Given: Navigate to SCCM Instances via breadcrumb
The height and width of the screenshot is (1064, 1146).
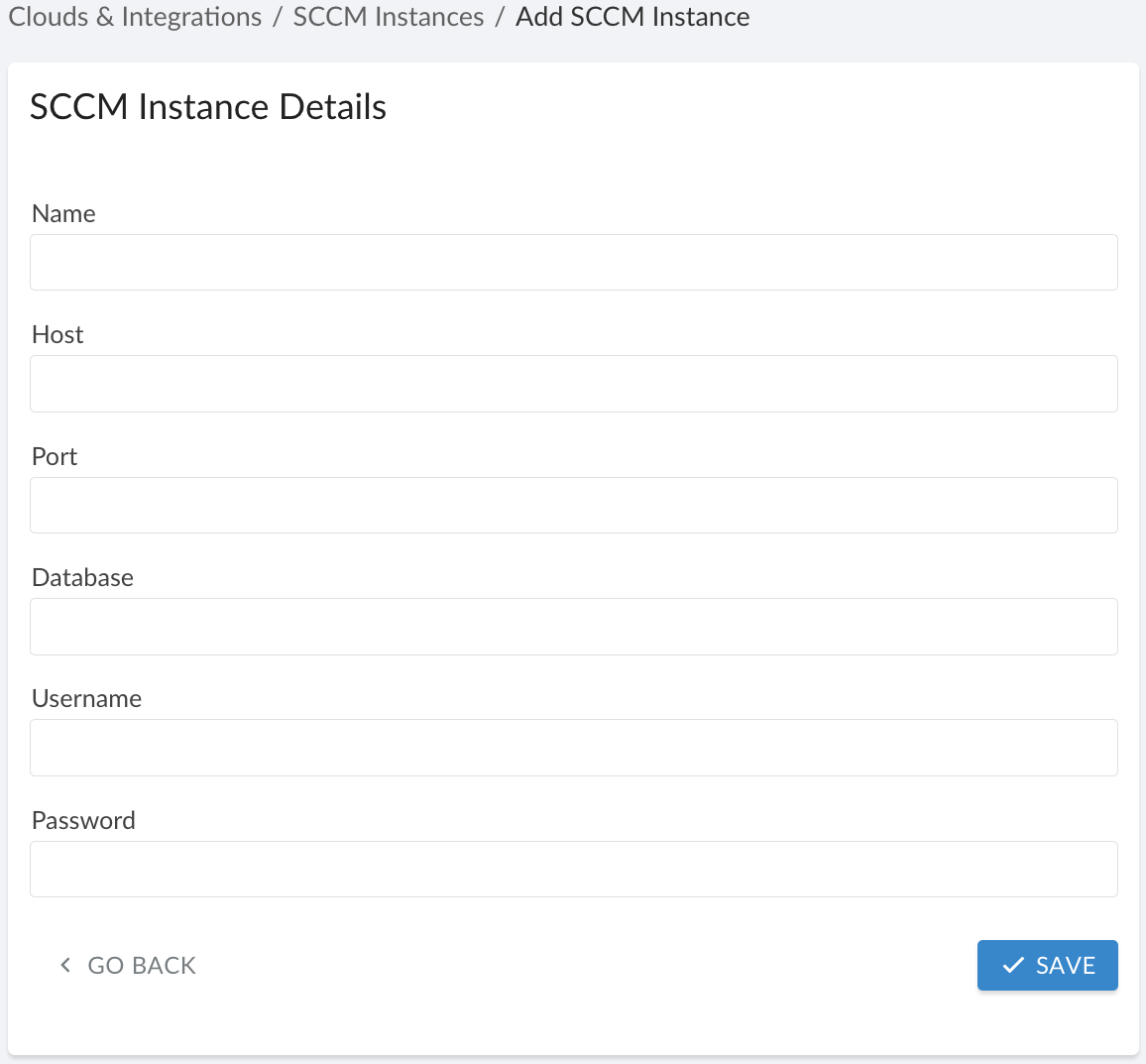Looking at the screenshot, I should point(388,17).
